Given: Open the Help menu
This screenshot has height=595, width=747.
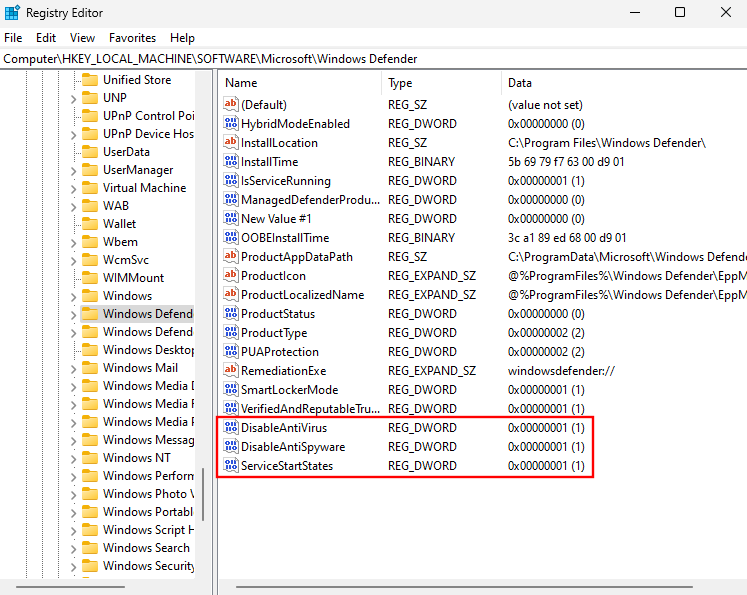Looking at the screenshot, I should [x=182, y=38].
